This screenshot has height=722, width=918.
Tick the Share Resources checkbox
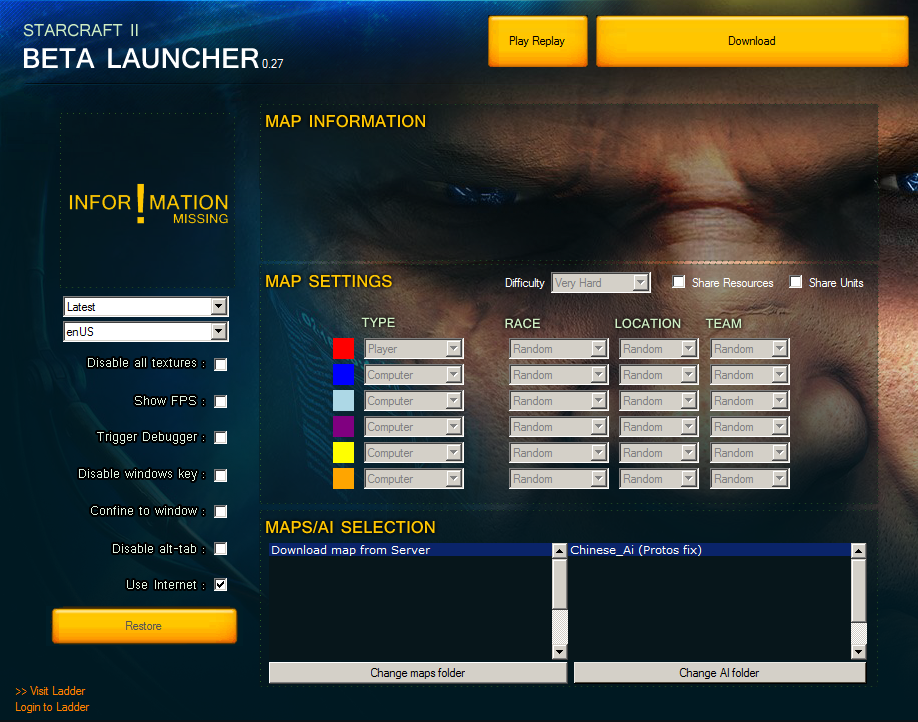679,282
